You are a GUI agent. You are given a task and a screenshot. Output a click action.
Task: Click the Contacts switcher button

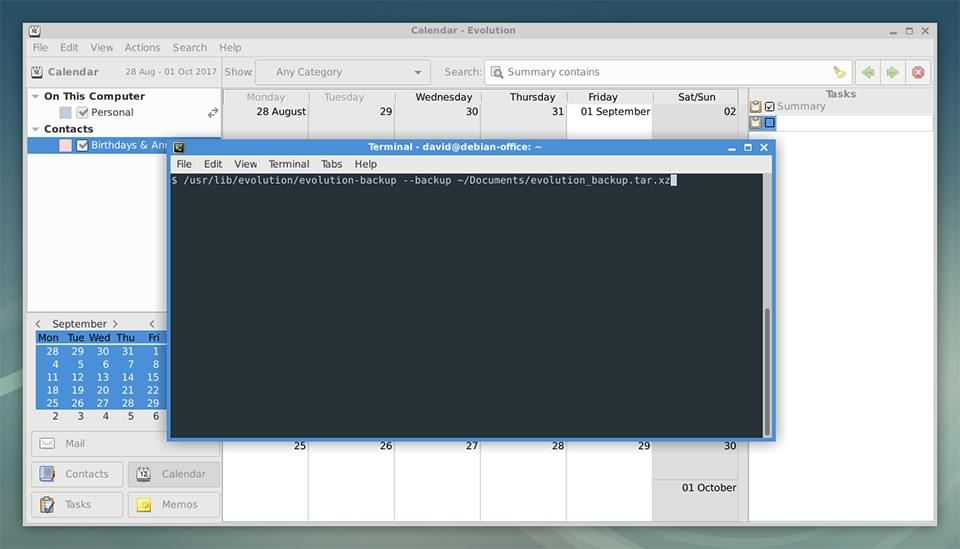[x=77, y=474]
